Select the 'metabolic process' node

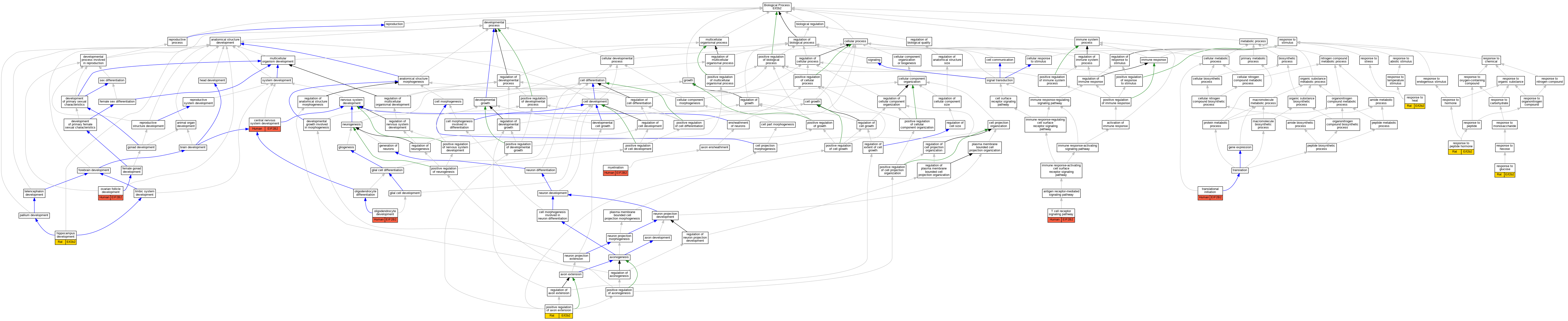coord(1253,41)
